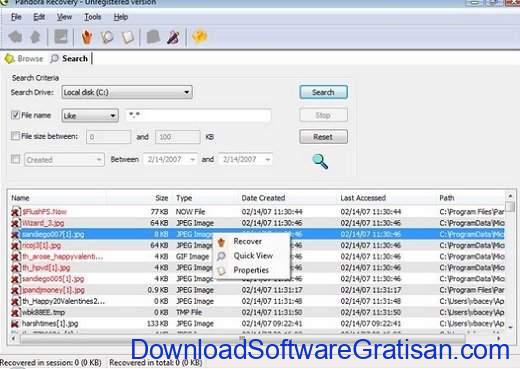Click the Search button
Image resolution: width=520 pixels, height=369 pixels.
click(x=323, y=92)
